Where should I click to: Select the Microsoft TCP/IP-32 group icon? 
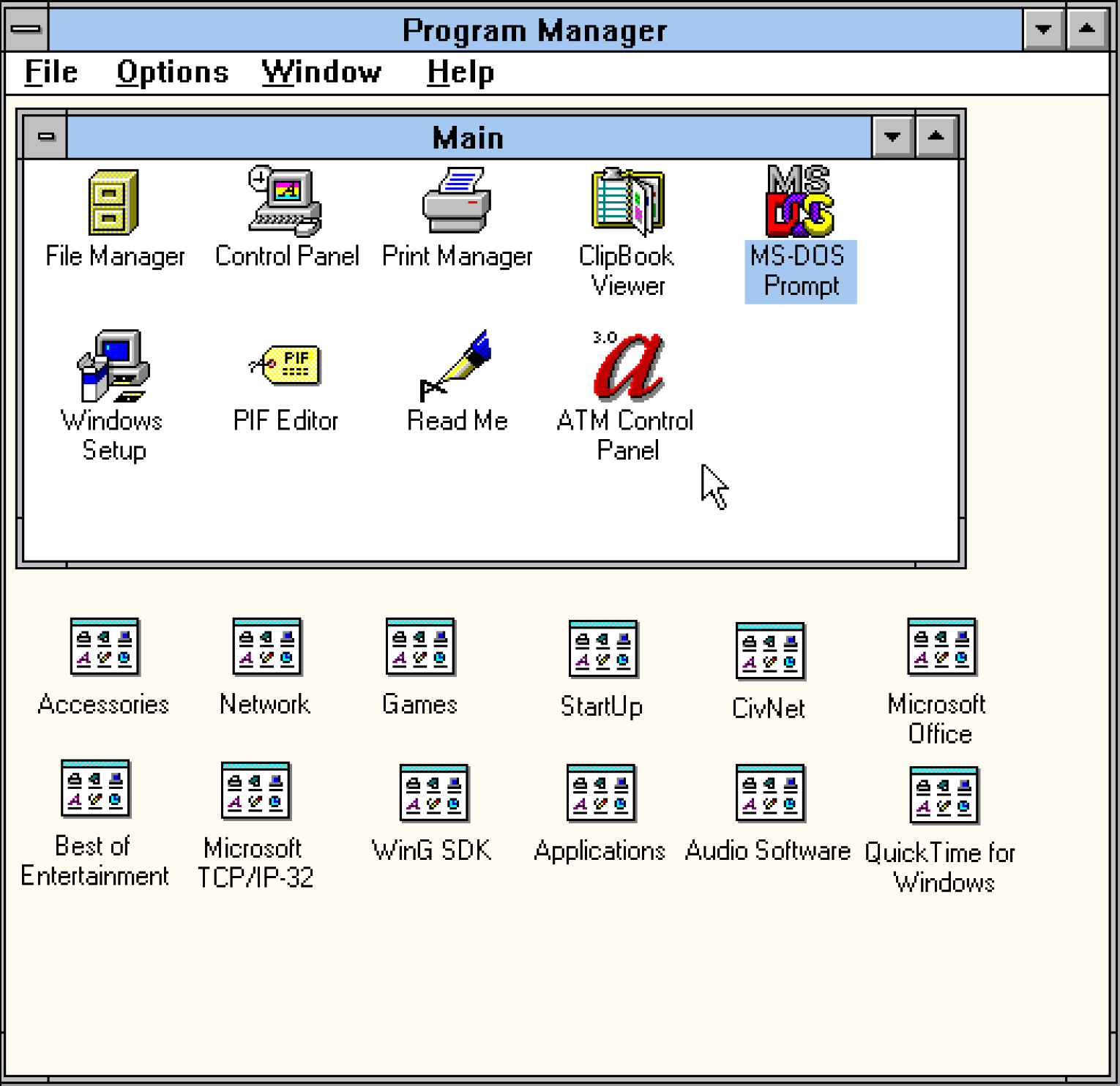[256, 791]
